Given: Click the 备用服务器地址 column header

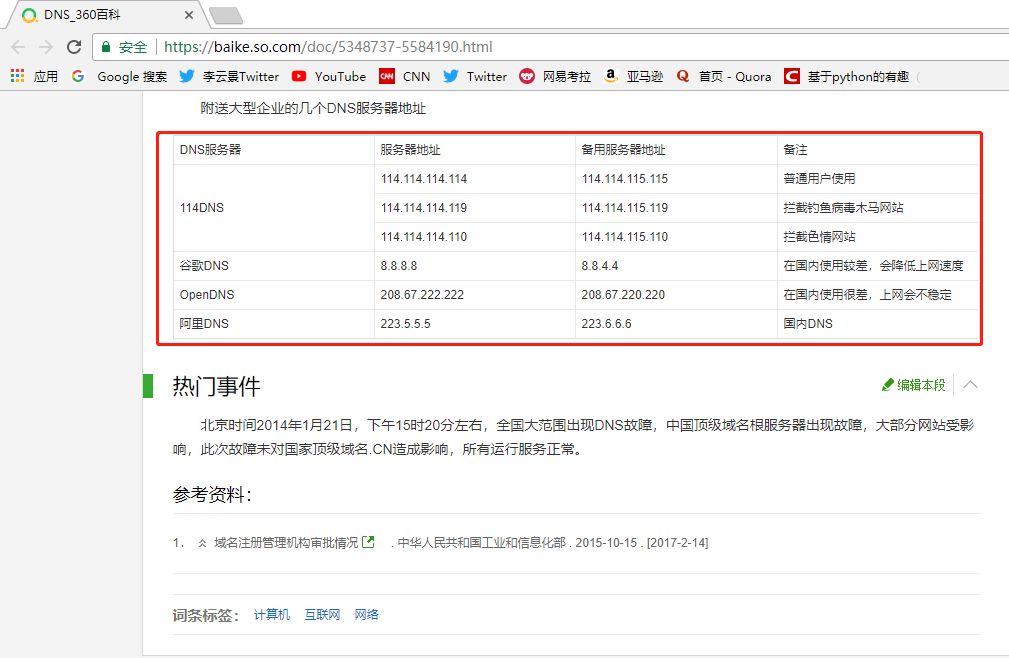Looking at the screenshot, I should 676,150.
